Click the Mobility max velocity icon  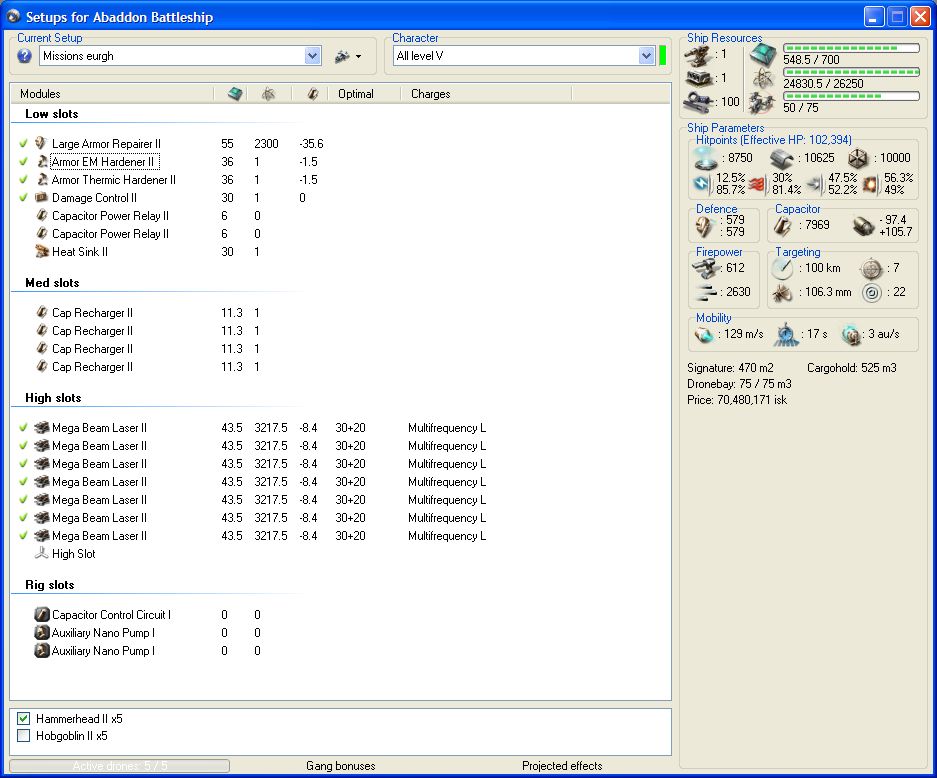point(705,335)
